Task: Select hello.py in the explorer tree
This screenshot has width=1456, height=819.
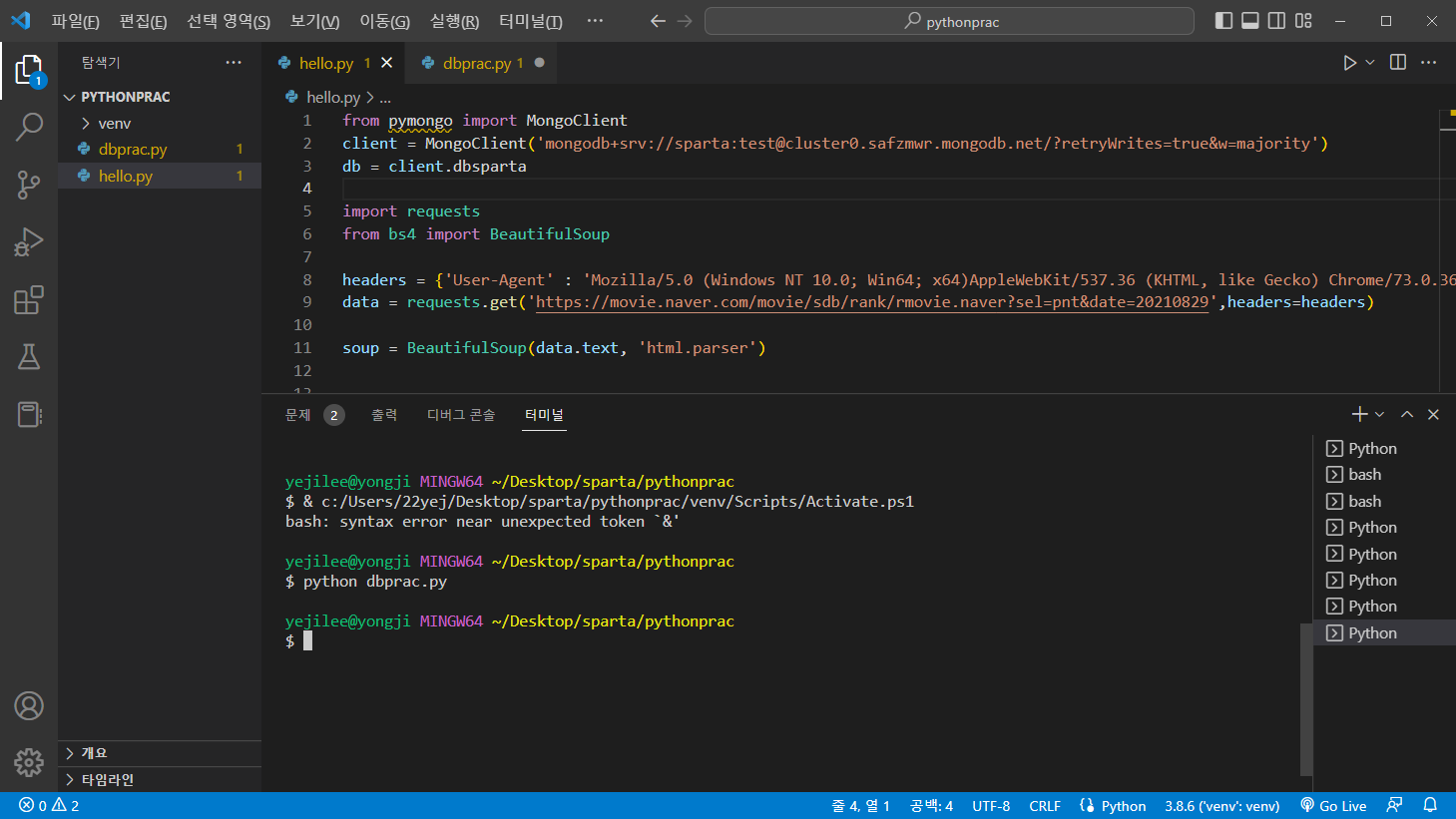Action: click(x=160, y=176)
